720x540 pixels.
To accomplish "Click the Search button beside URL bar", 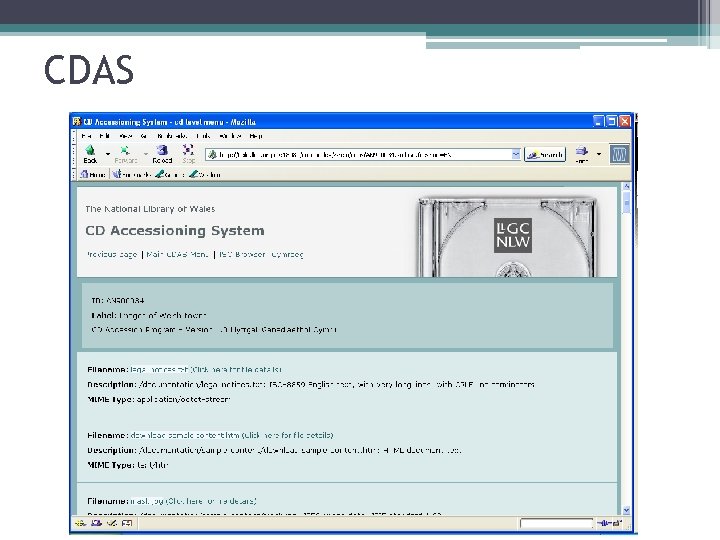I will [x=545, y=155].
